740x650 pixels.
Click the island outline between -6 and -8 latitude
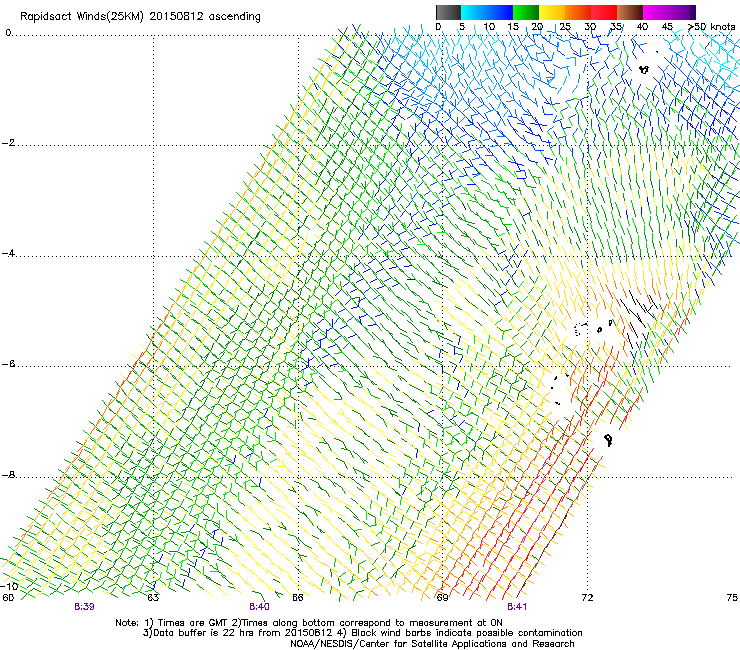point(609,440)
